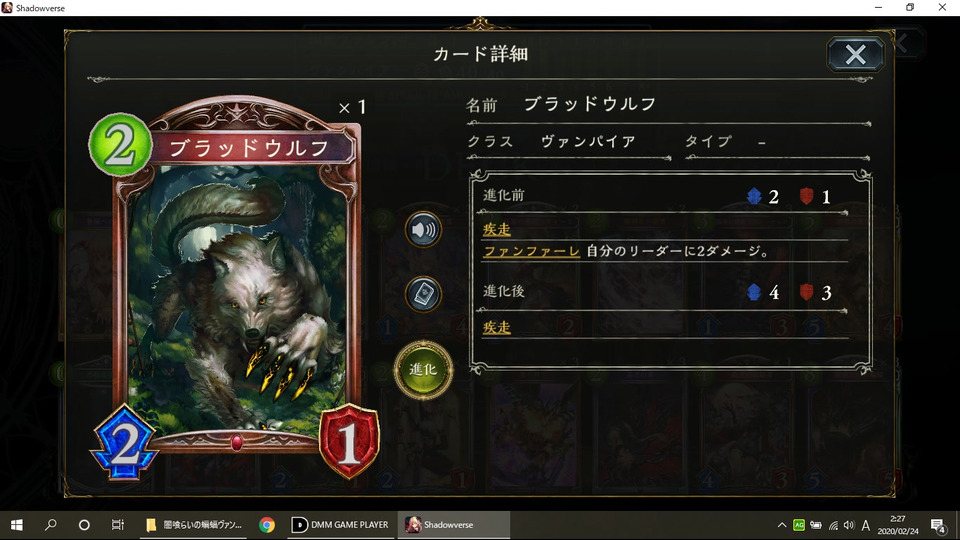Open Windows taskbar search
The image size is (960, 540).
tap(51, 525)
